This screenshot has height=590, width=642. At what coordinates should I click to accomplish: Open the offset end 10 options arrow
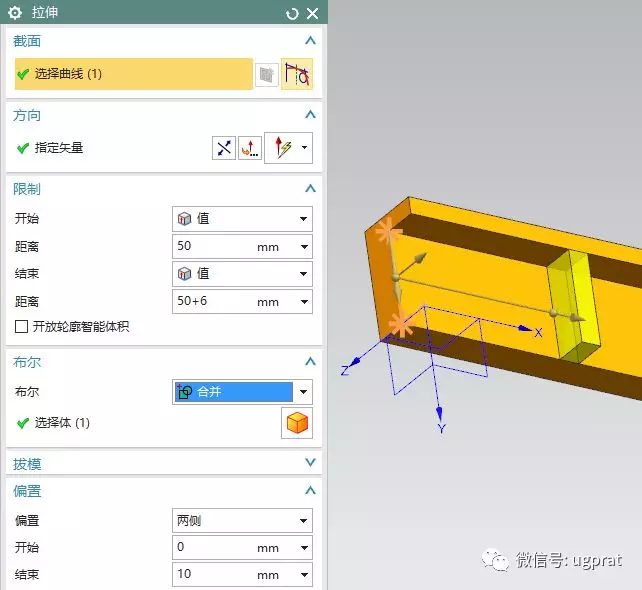tap(305, 575)
